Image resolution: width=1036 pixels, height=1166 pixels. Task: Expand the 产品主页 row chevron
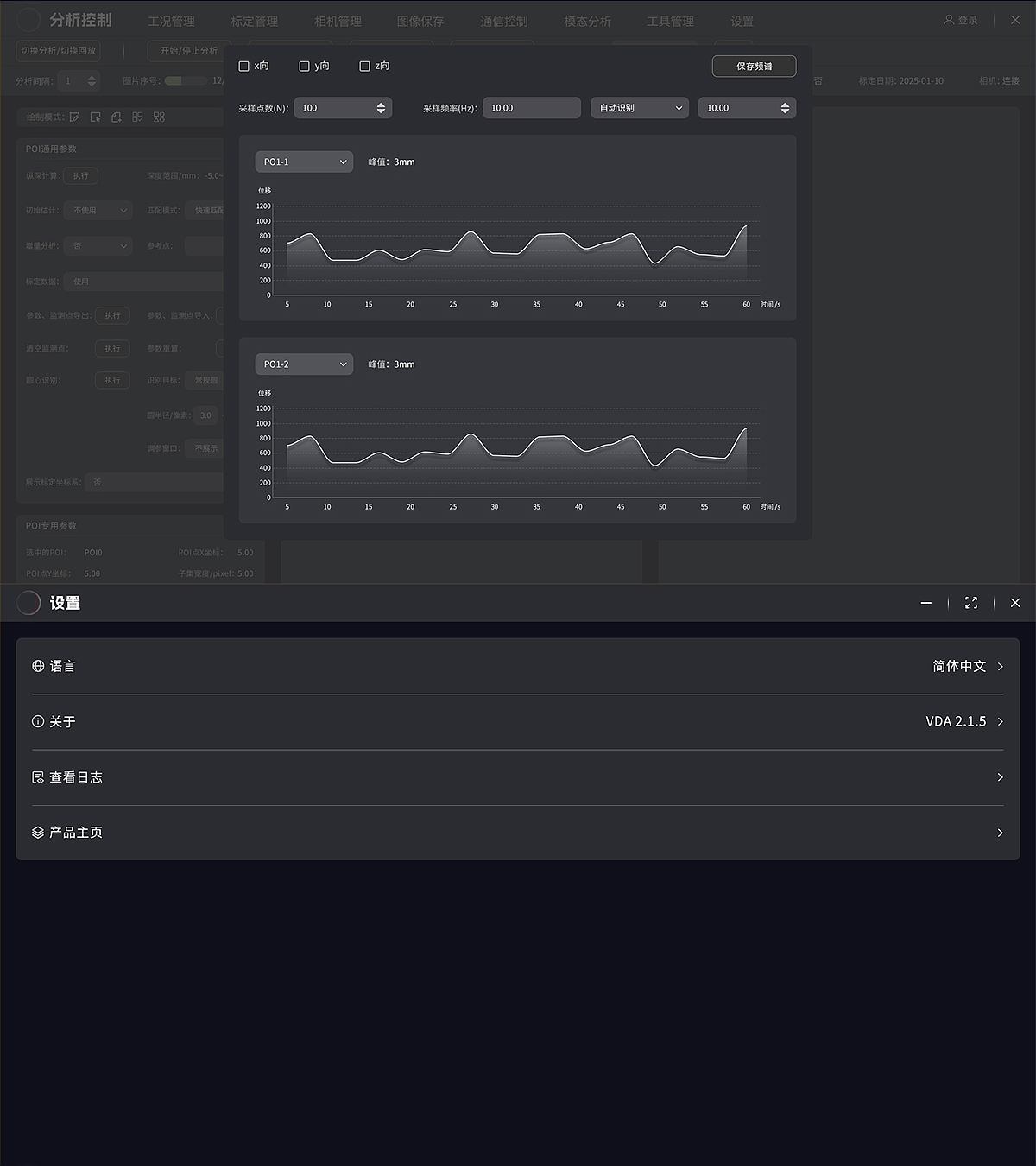[1001, 833]
